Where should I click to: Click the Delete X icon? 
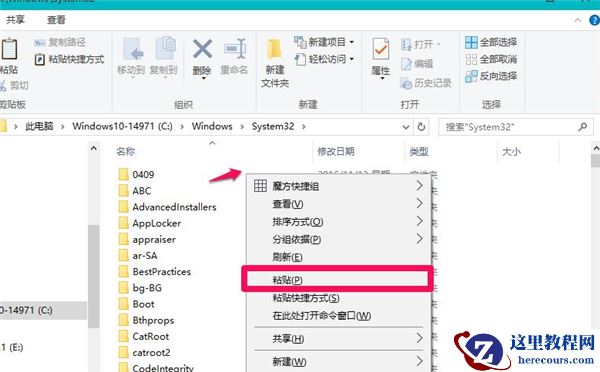[x=202, y=49]
